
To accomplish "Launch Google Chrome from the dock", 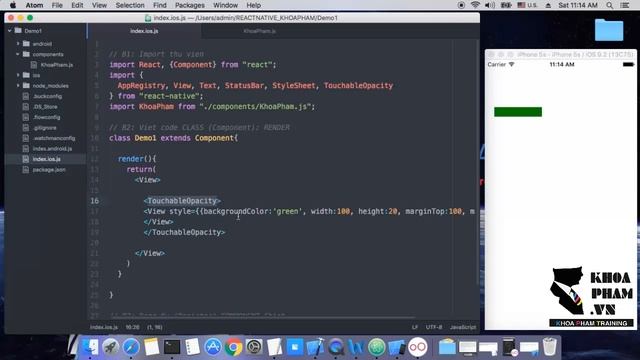I will click(233, 347).
